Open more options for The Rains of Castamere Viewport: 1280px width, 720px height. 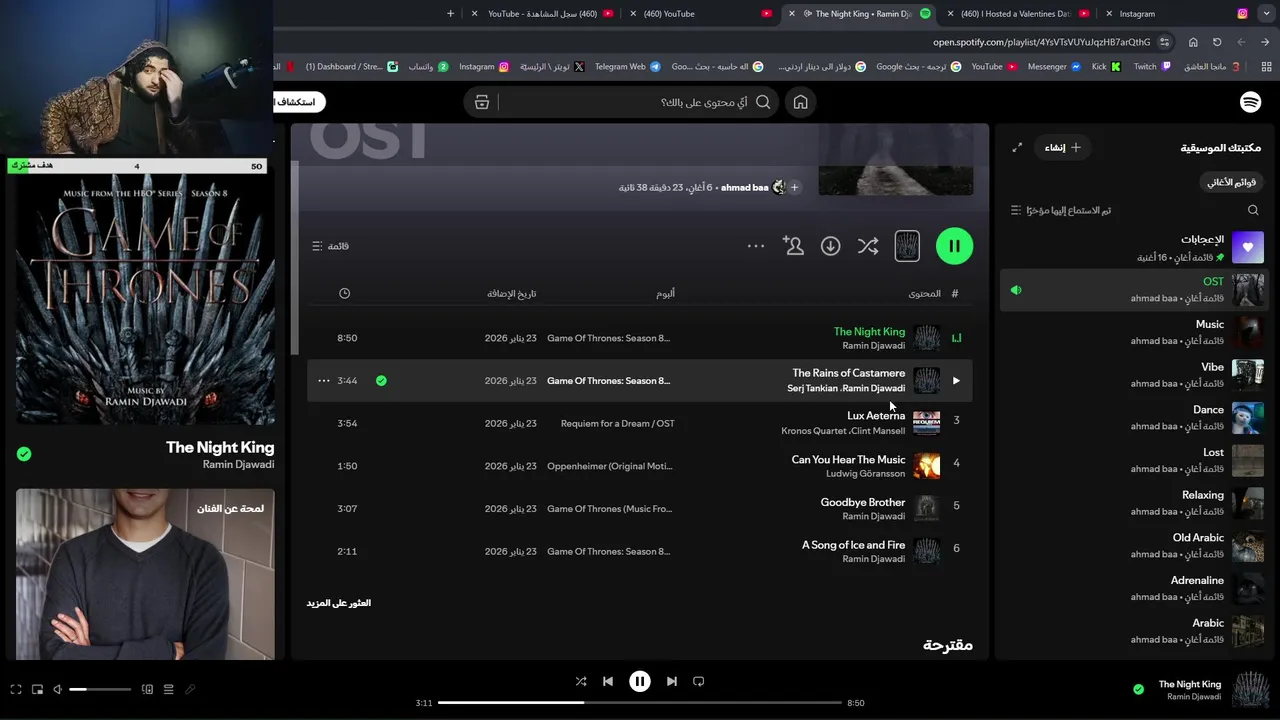[323, 381]
